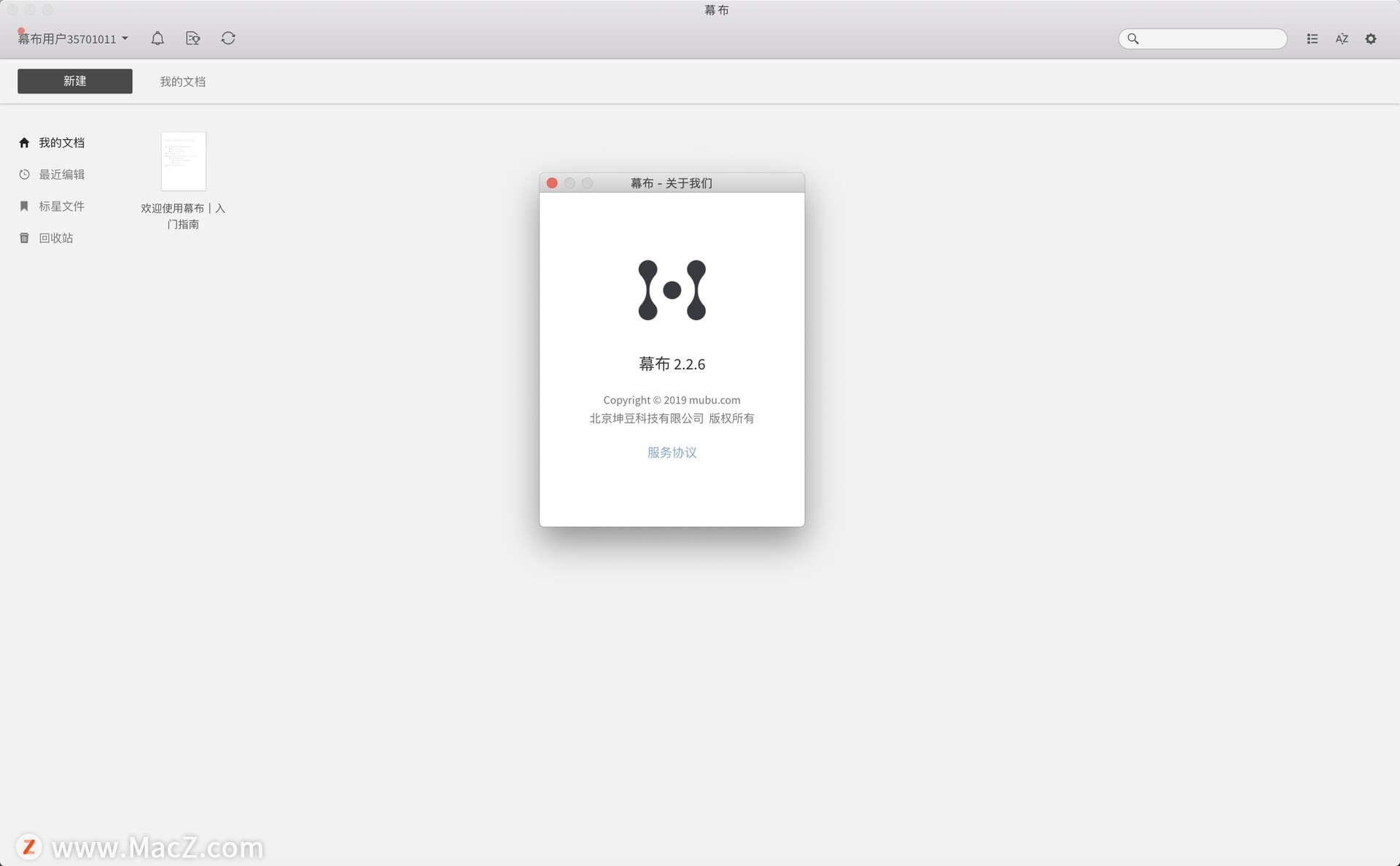Open the 欢迎使用幕布 document thumbnail
Screen dimensions: 1400x866
(x=183, y=161)
